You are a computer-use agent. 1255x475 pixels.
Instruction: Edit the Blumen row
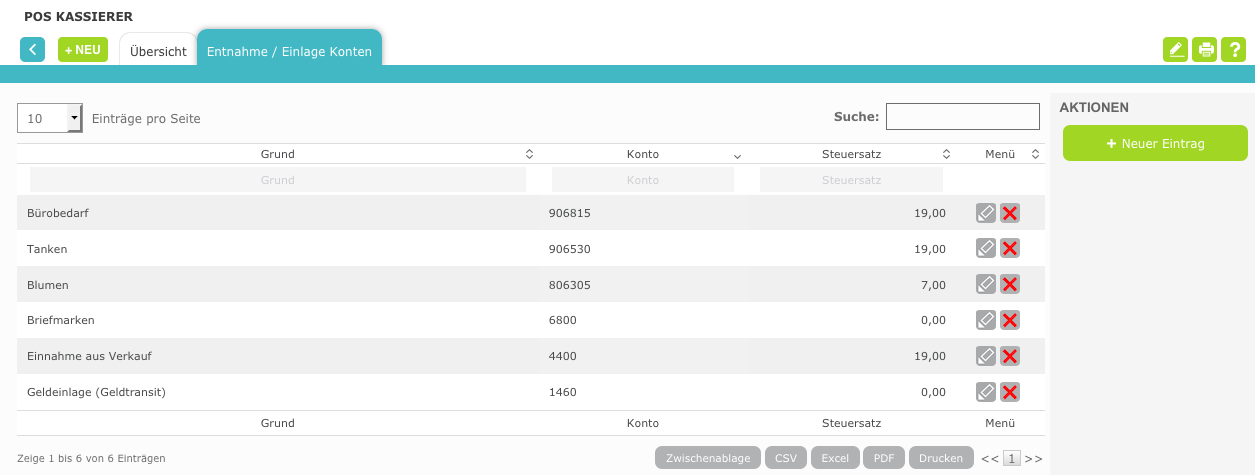click(x=986, y=285)
